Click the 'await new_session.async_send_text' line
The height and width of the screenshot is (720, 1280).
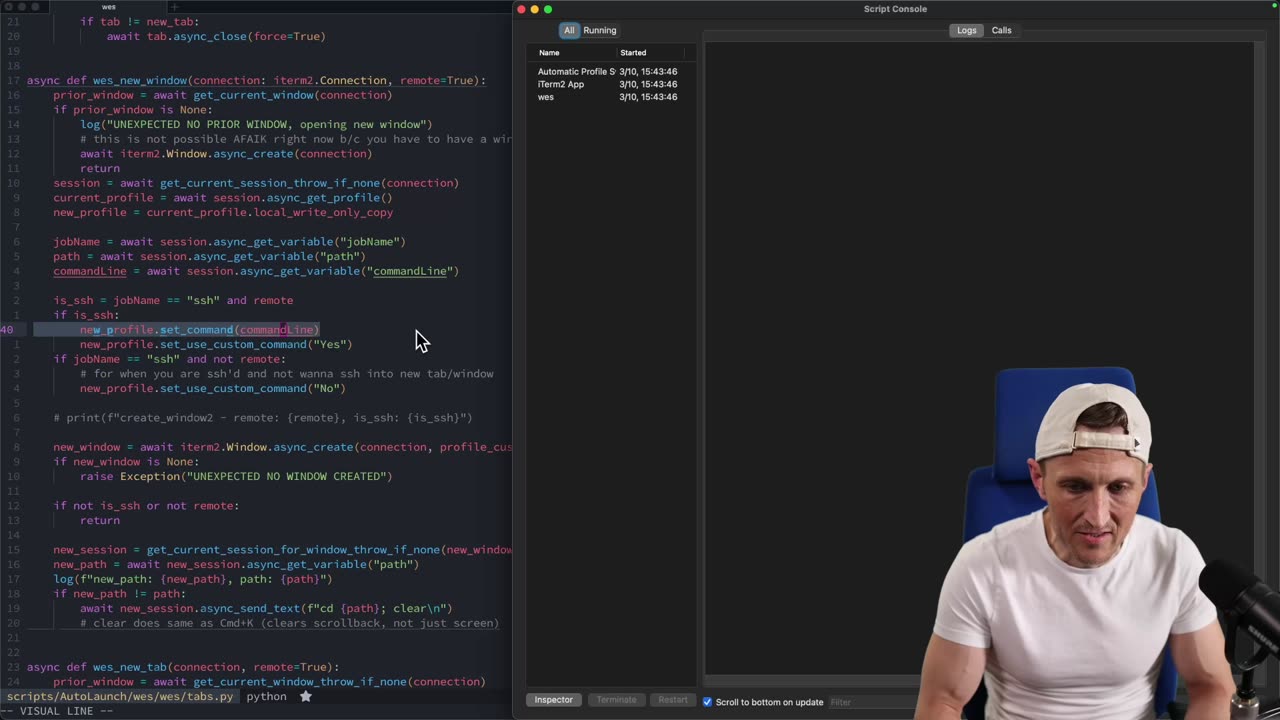click(266, 608)
